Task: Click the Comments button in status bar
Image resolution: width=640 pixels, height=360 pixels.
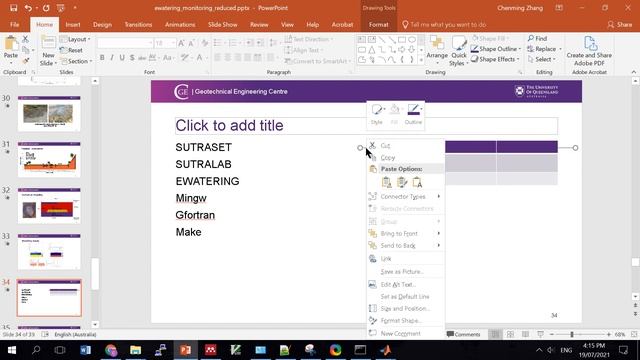Action: [463, 334]
